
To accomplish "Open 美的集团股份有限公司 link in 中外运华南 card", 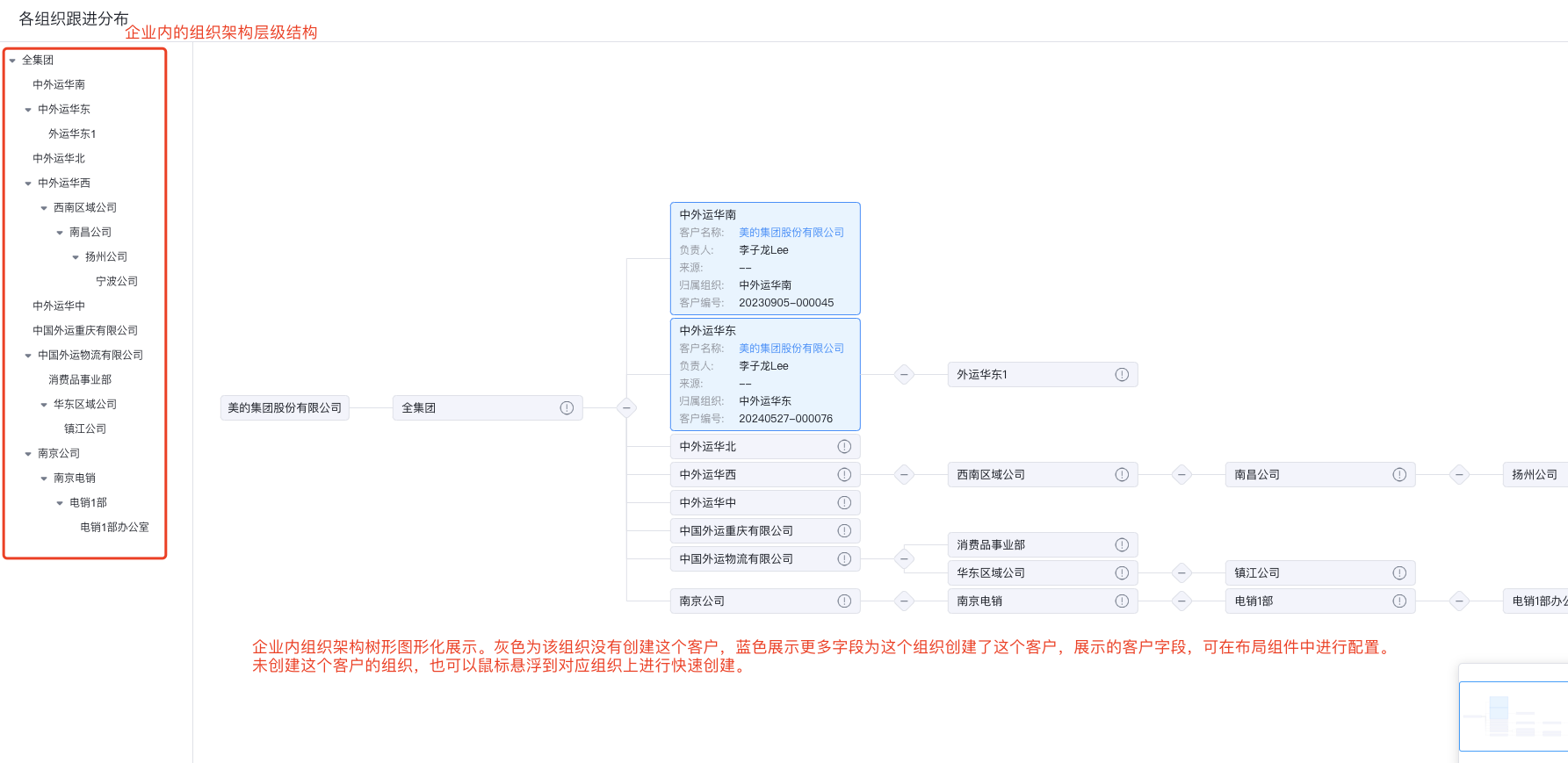I will pos(791,232).
